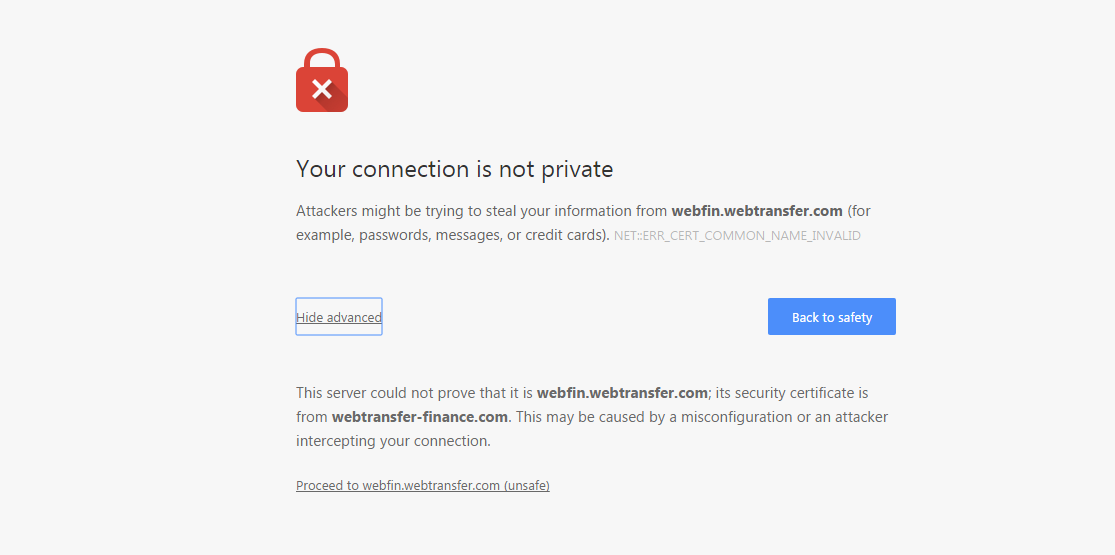Screen dimensions: 1115x555
Task: Click the 'intercepting your connection' text
Action: point(392,441)
